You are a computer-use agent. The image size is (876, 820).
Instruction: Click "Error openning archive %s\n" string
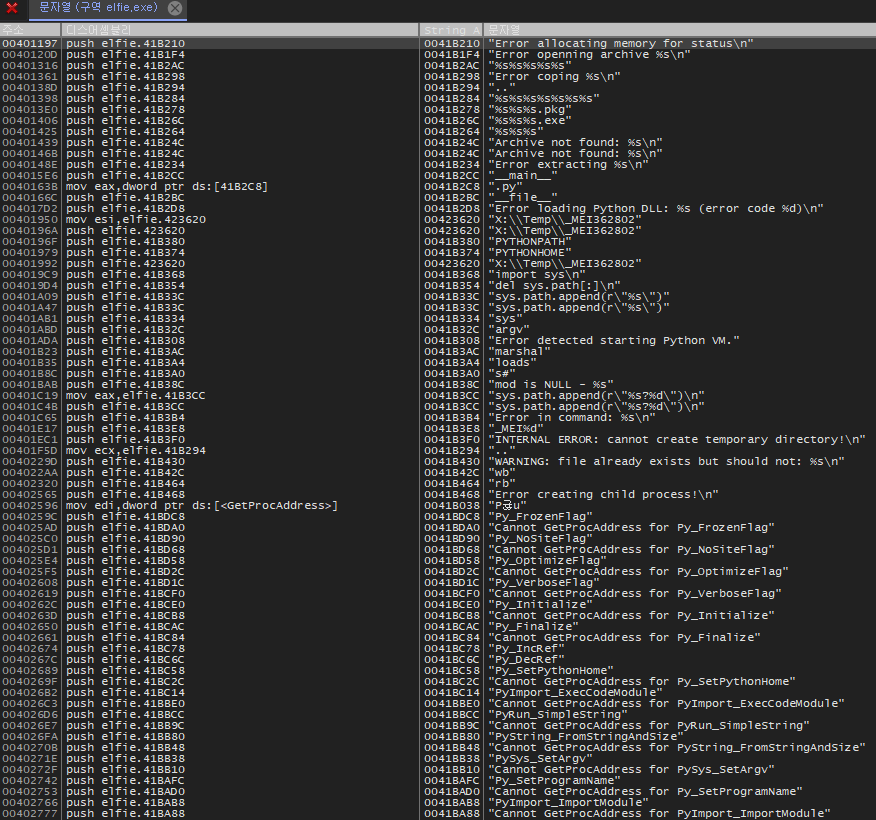point(589,55)
